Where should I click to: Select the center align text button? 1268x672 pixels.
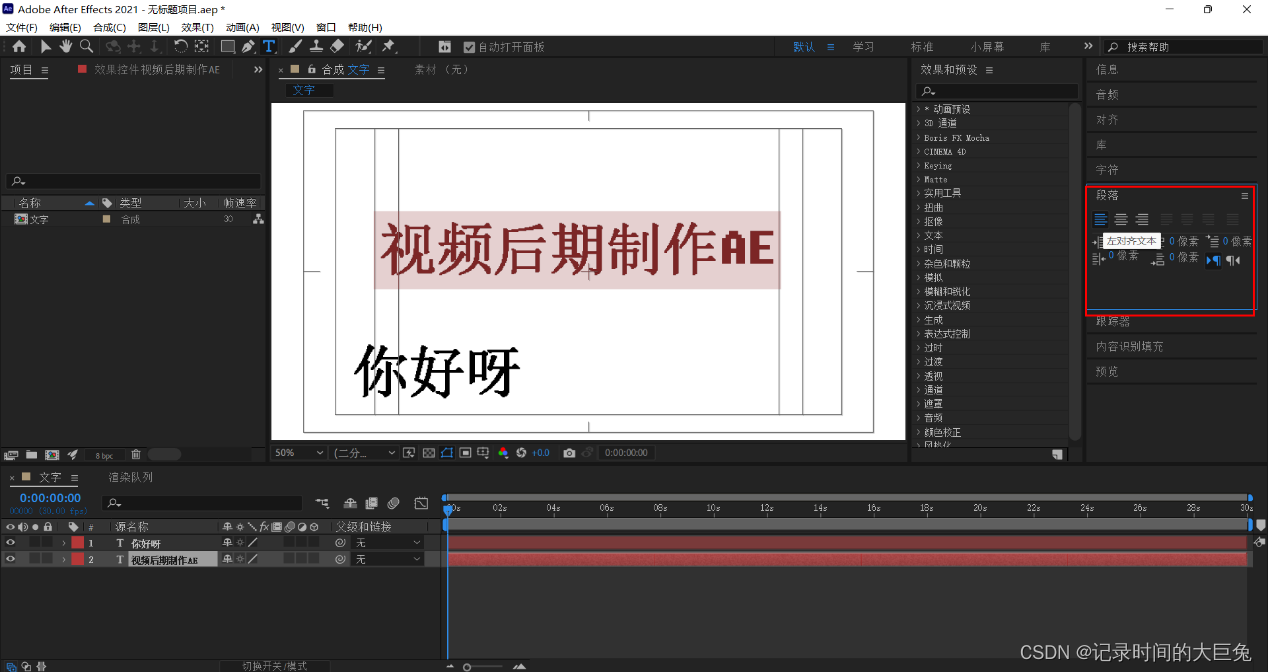tap(1121, 219)
